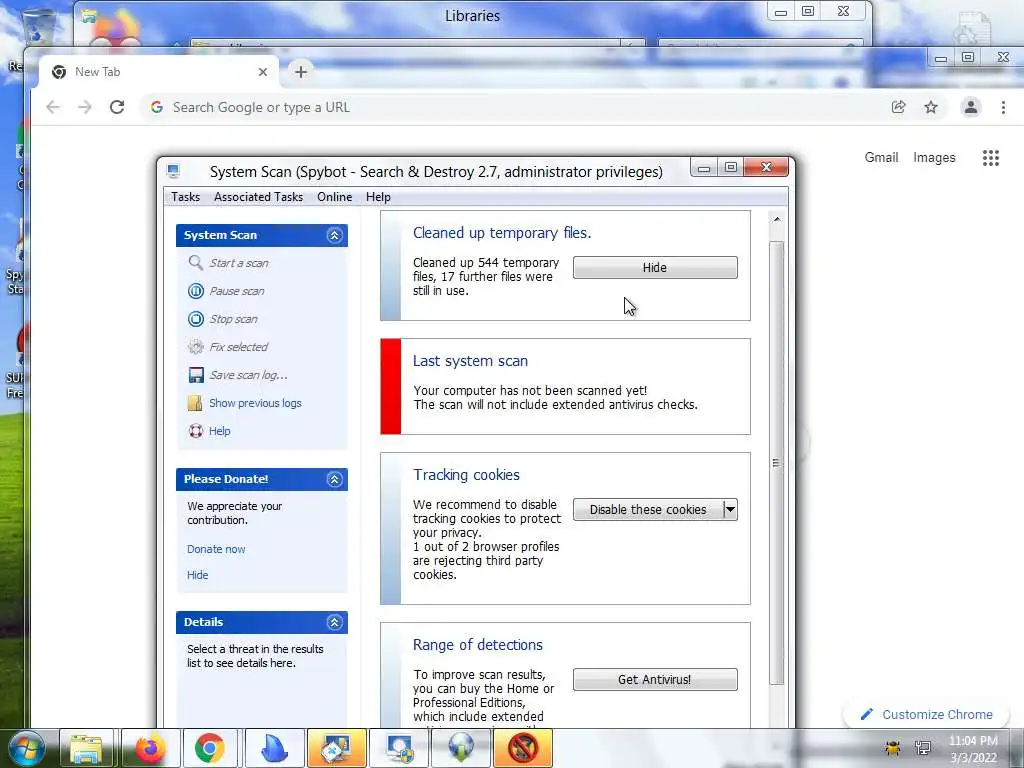Click the globe with arrow taskbar icon
This screenshot has width=1024, height=768.
coord(460,748)
